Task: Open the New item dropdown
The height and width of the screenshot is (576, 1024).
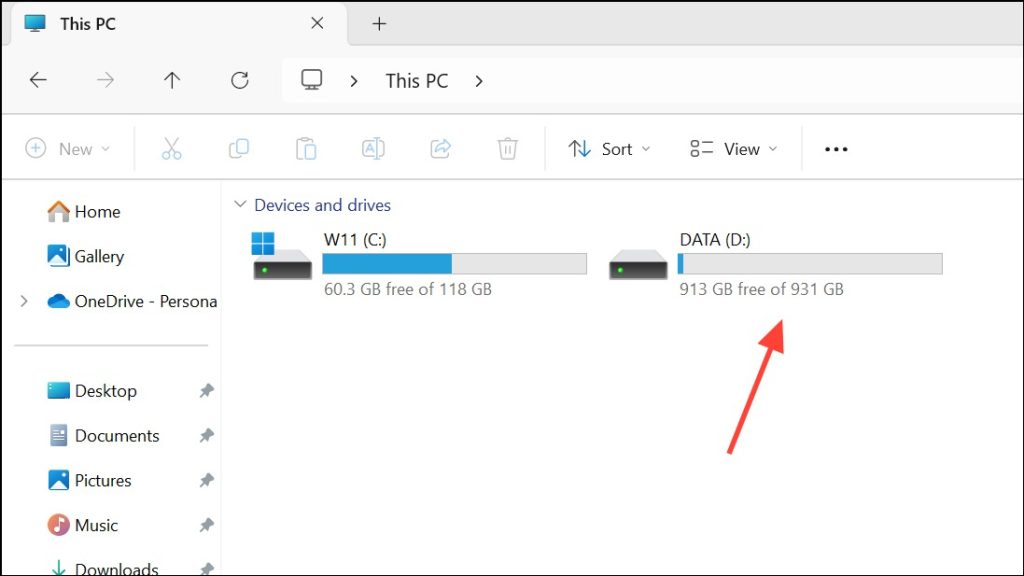Action: click(x=67, y=149)
